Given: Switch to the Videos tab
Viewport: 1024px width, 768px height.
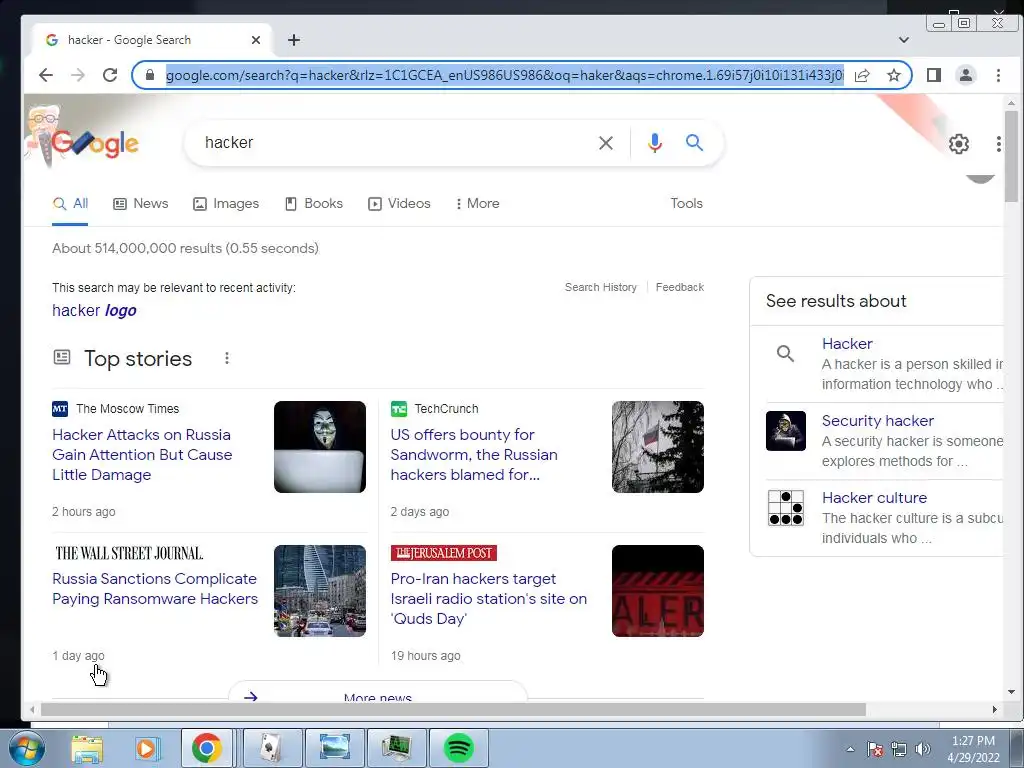Looking at the screenshot, I should 399,203.
